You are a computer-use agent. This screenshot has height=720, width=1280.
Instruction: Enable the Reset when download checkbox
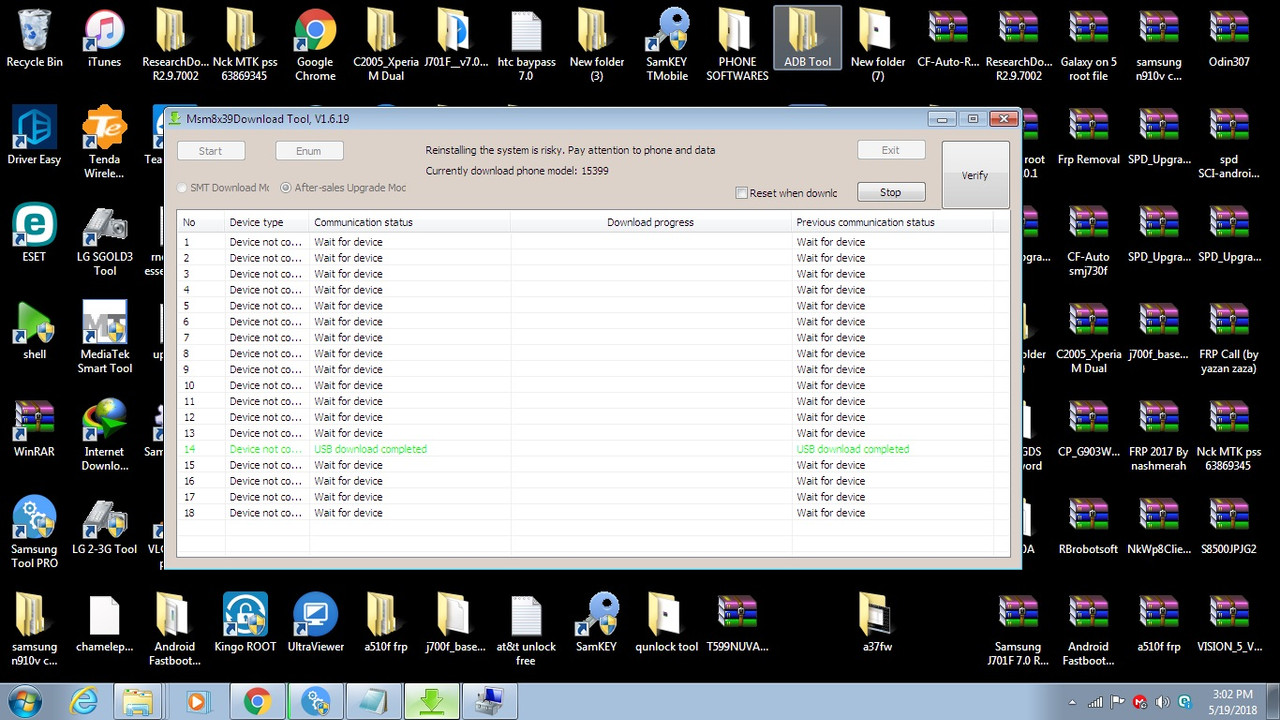[742, 193]
